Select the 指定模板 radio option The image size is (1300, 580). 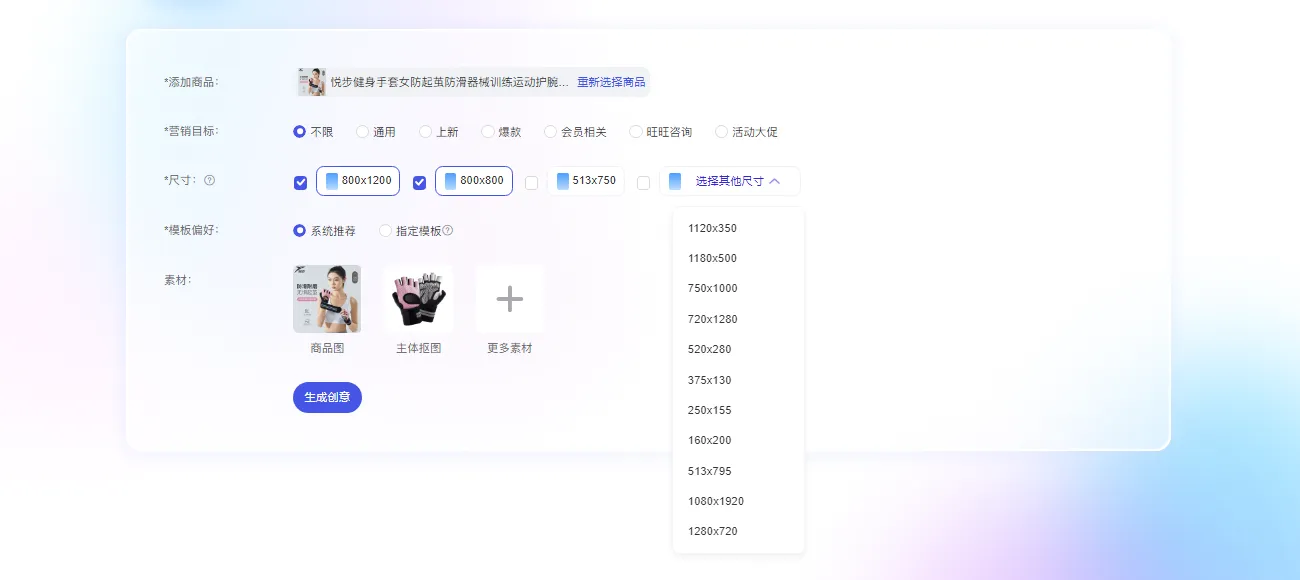point(385,231)
